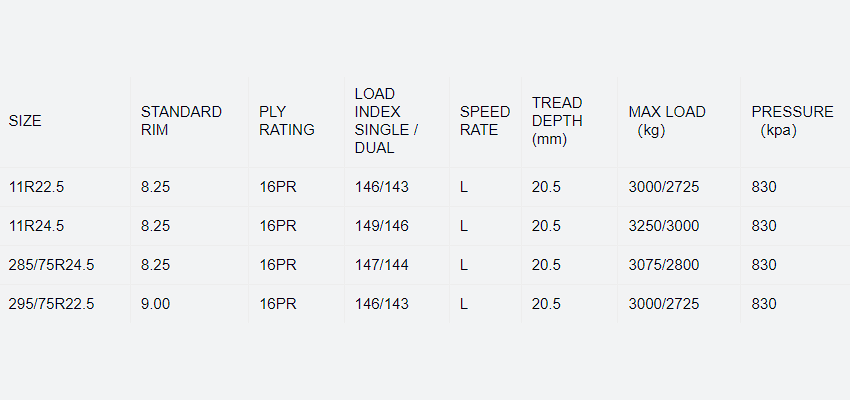Click pressure 830 in 295/75R22.5 row

764,304
